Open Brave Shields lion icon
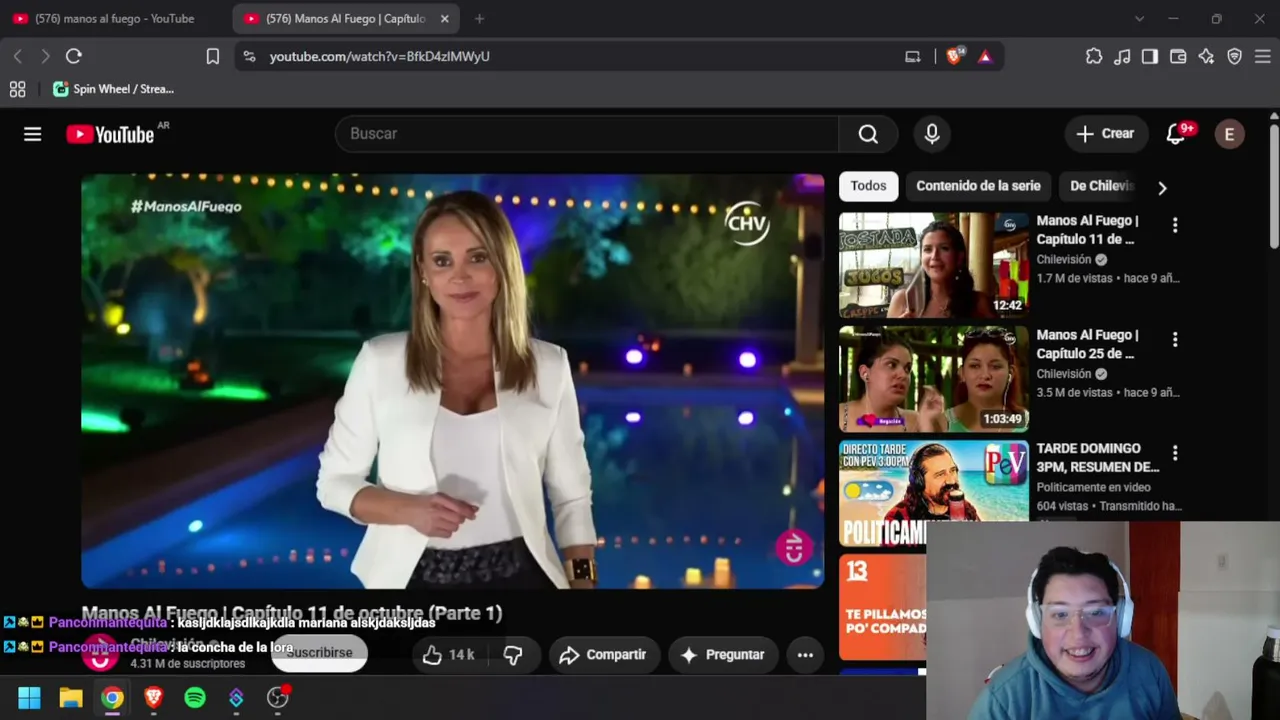The image size is (1280, 720). pos(954,57)
